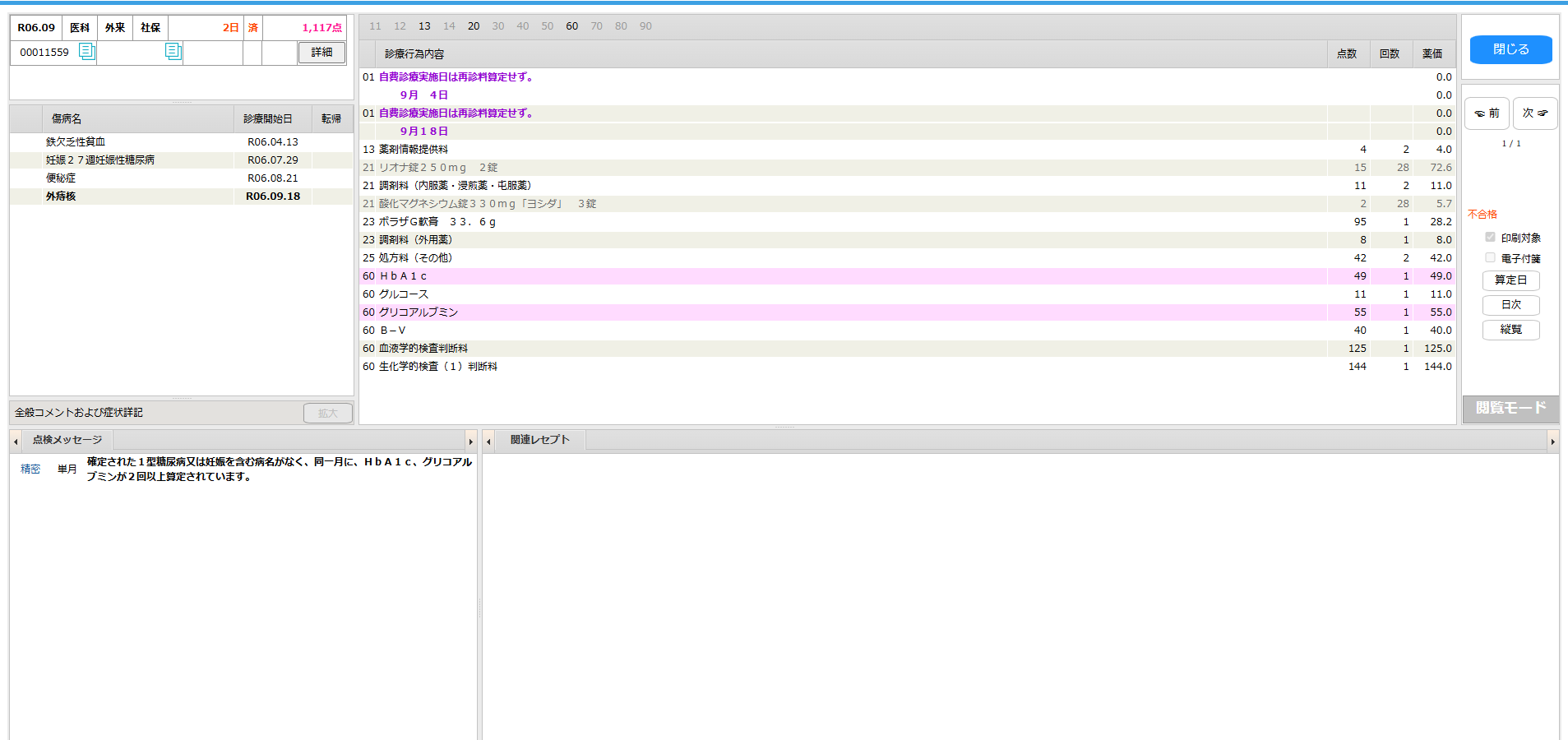Click the 回数 column header

click(1390, 53)
